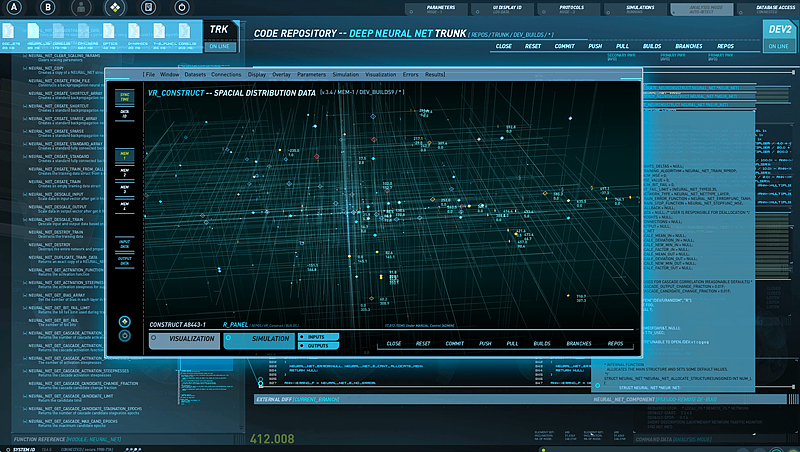
Task: Open the Datasets menu
Action: [195, 75]
